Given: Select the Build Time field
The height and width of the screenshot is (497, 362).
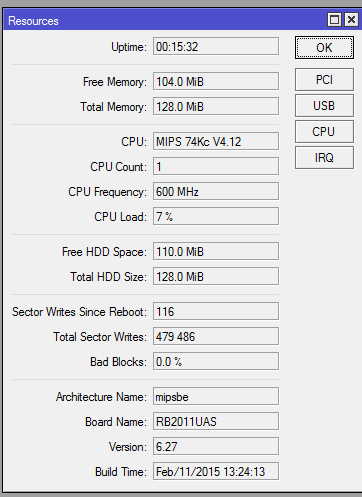Looking at the screenshot, I should point(216,471).
